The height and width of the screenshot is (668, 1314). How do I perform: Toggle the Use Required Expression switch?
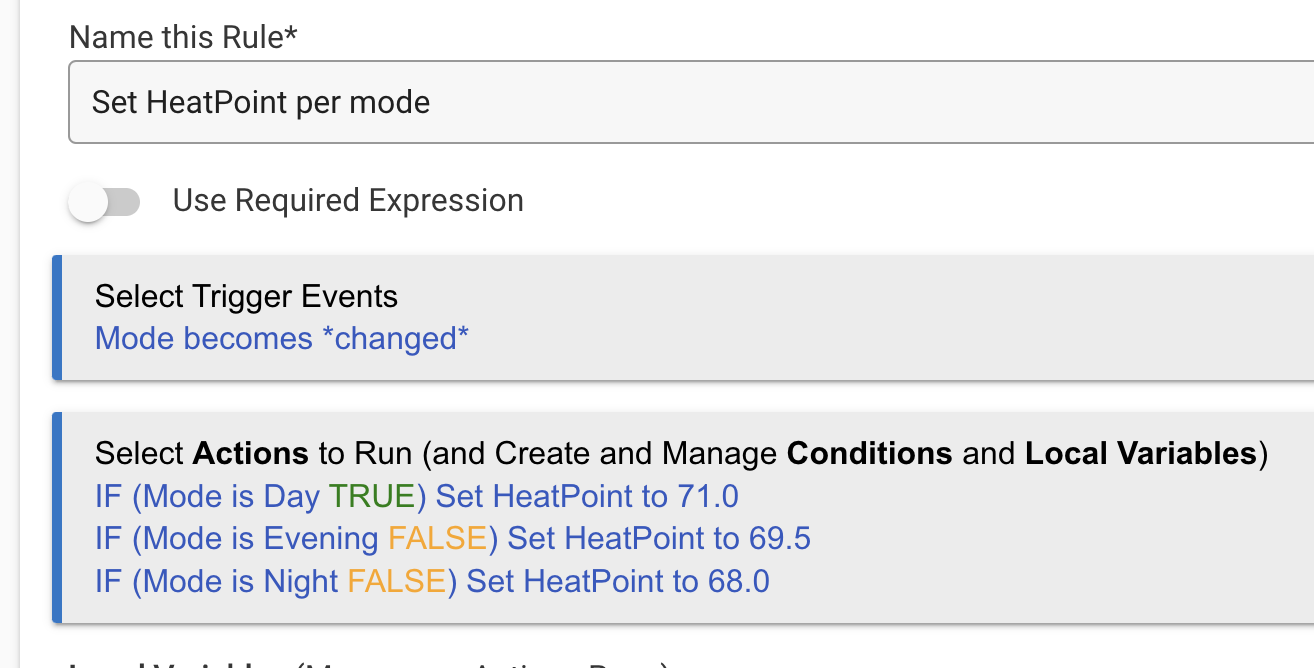[104, 202]
